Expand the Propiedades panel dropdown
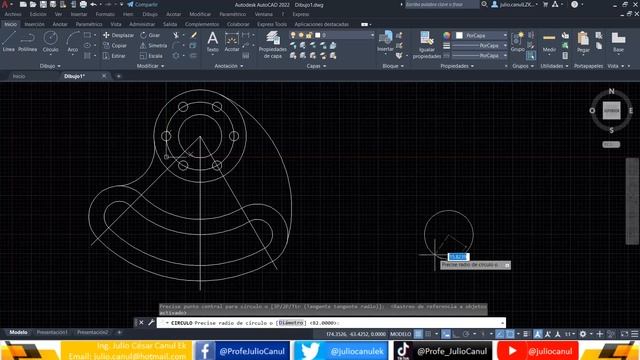640x360 pixels. point(457,66)
